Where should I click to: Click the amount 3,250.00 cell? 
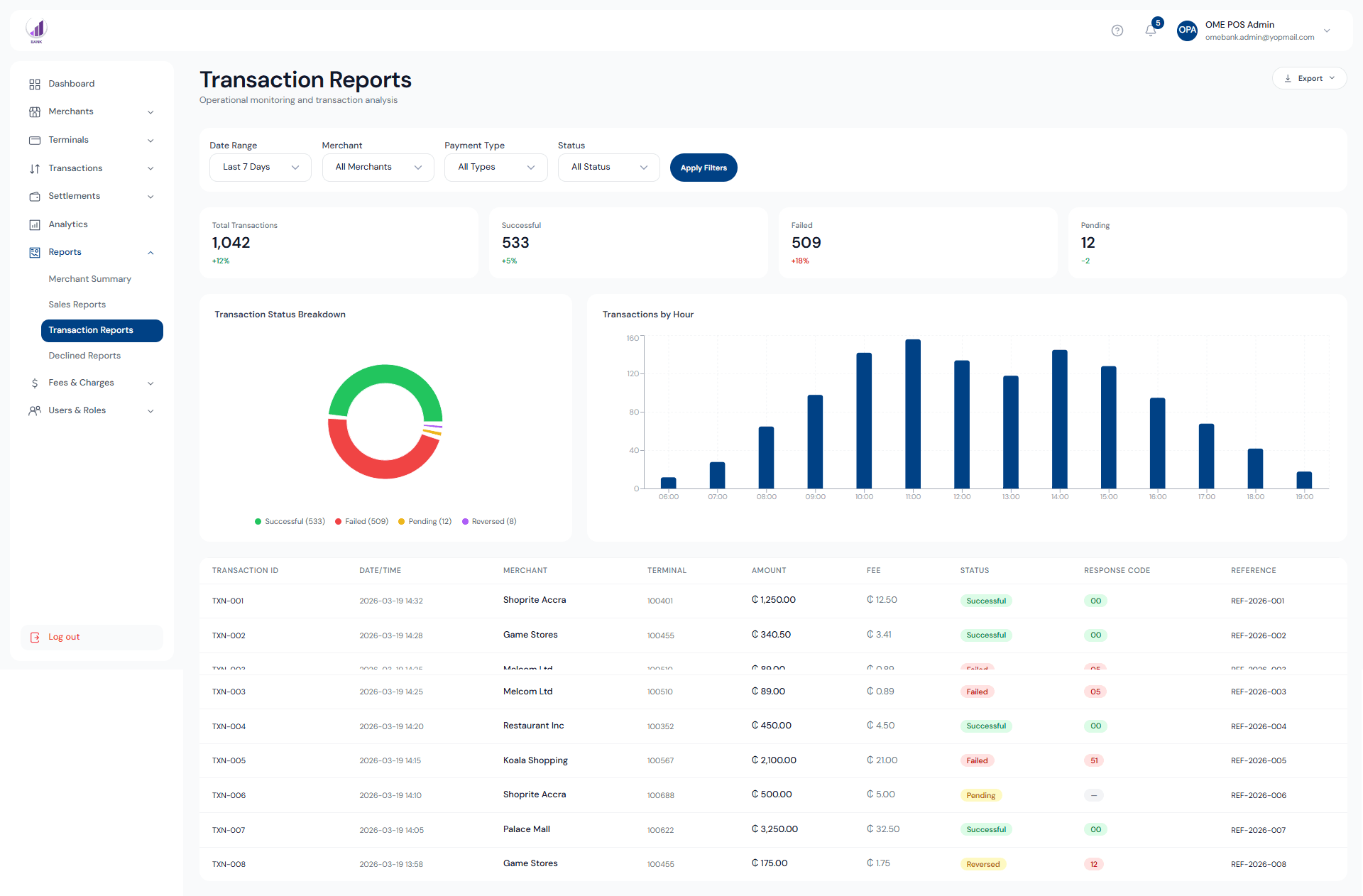[x=774, y=829]
